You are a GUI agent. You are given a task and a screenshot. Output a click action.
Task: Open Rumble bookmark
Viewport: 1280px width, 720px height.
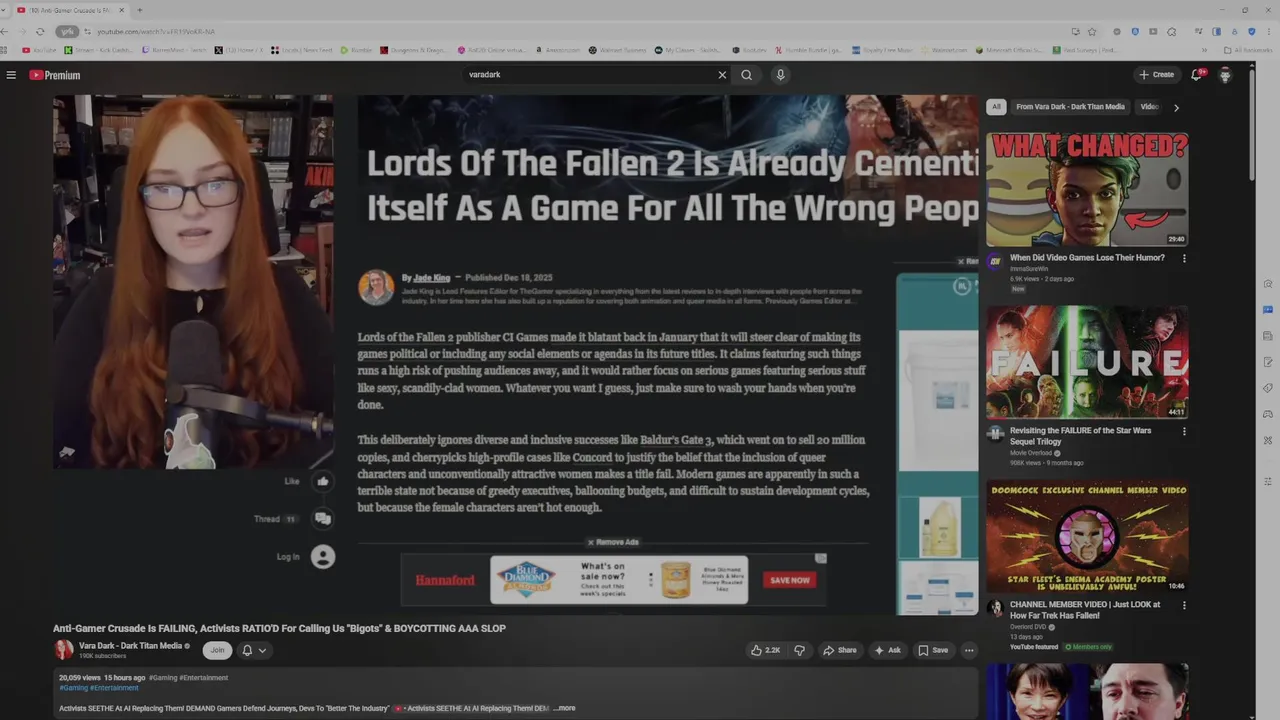pos(357,50)
